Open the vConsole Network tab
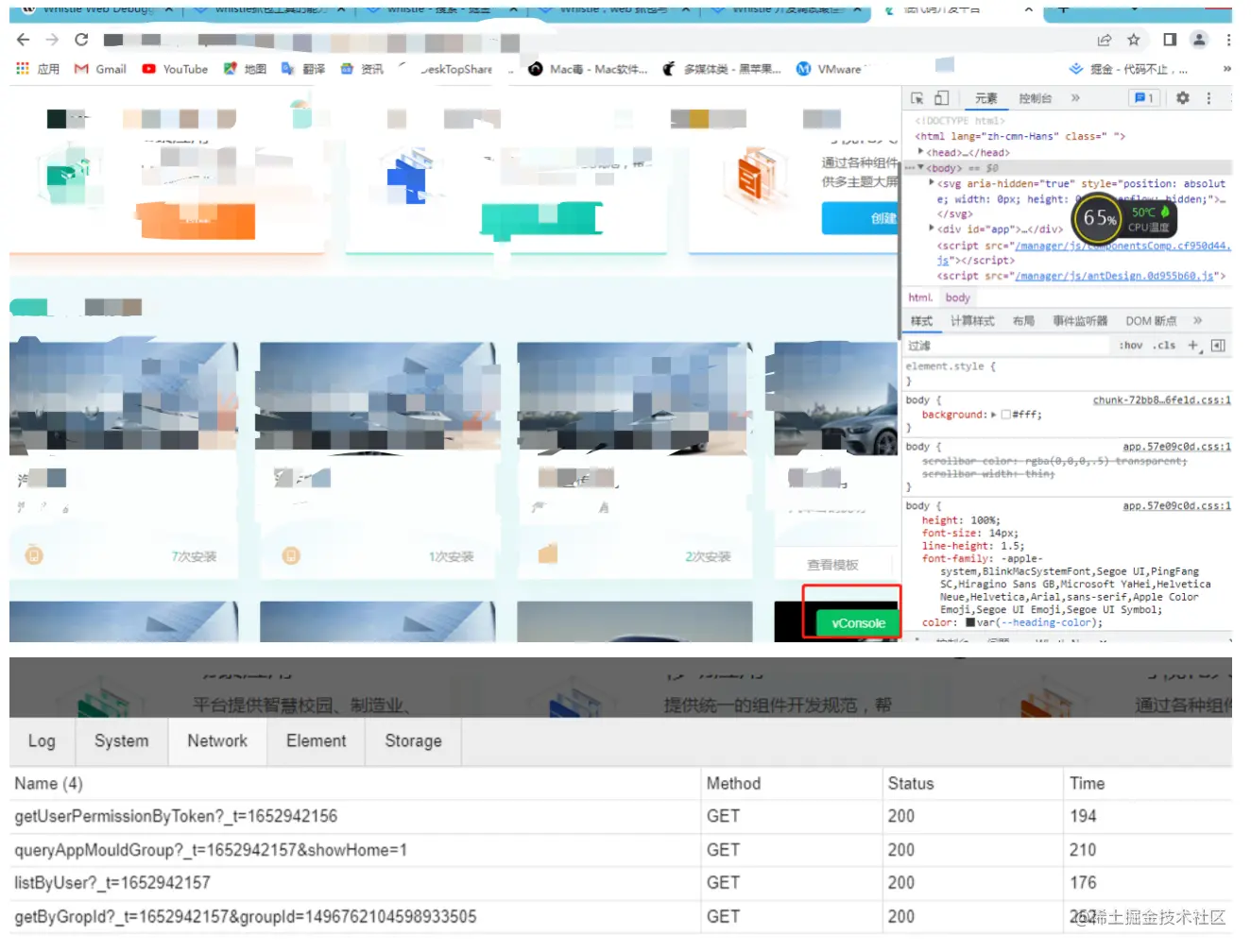 pos(217,741)
